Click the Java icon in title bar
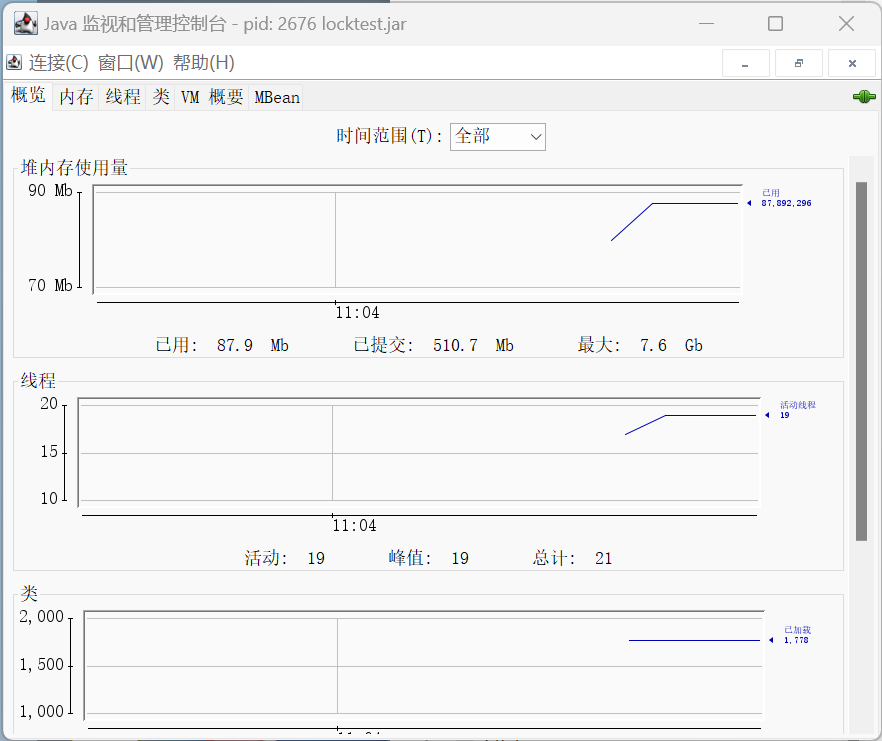 click(25, 24)
